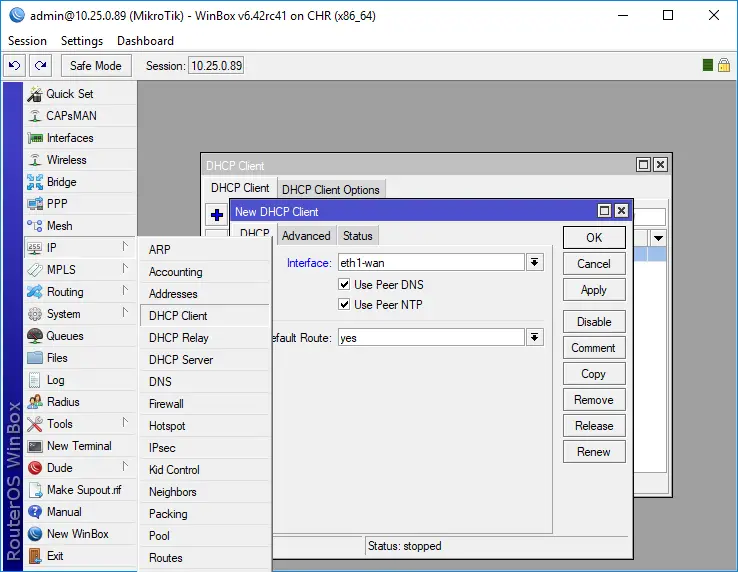
Task: Open the Manual from sidebar
Action: (x=80, y=512)
